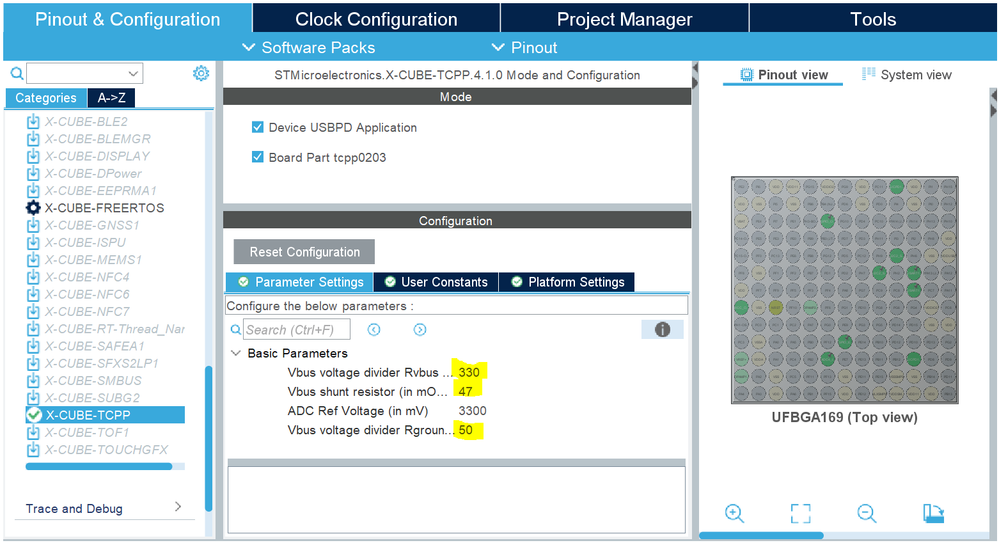Click the green check icon beside X-CUBE-TCPP
Screen dimensions: 999x543
tap(34, 415)
